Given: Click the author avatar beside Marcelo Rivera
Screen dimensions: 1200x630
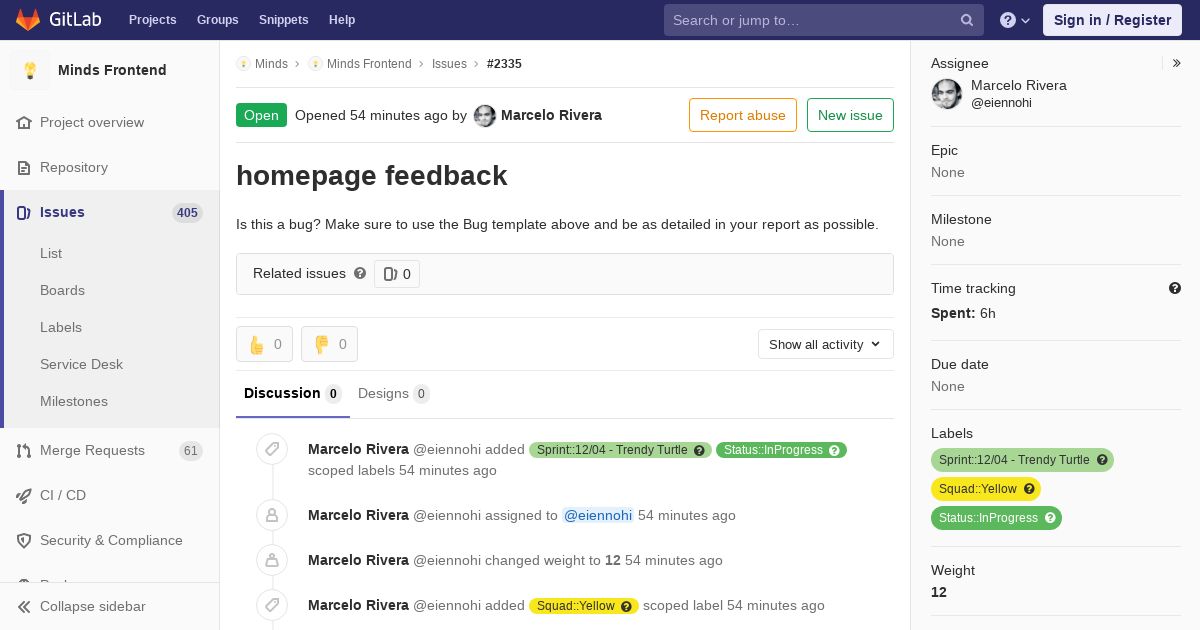Looking at the screenshot, I should (485, 115).
